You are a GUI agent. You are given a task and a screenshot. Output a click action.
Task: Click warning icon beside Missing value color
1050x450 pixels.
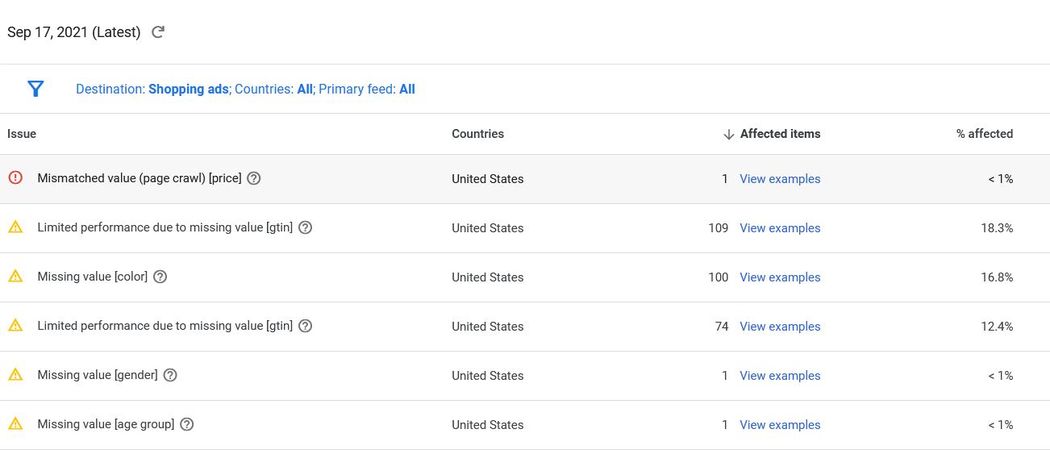(x=15, y=276)
